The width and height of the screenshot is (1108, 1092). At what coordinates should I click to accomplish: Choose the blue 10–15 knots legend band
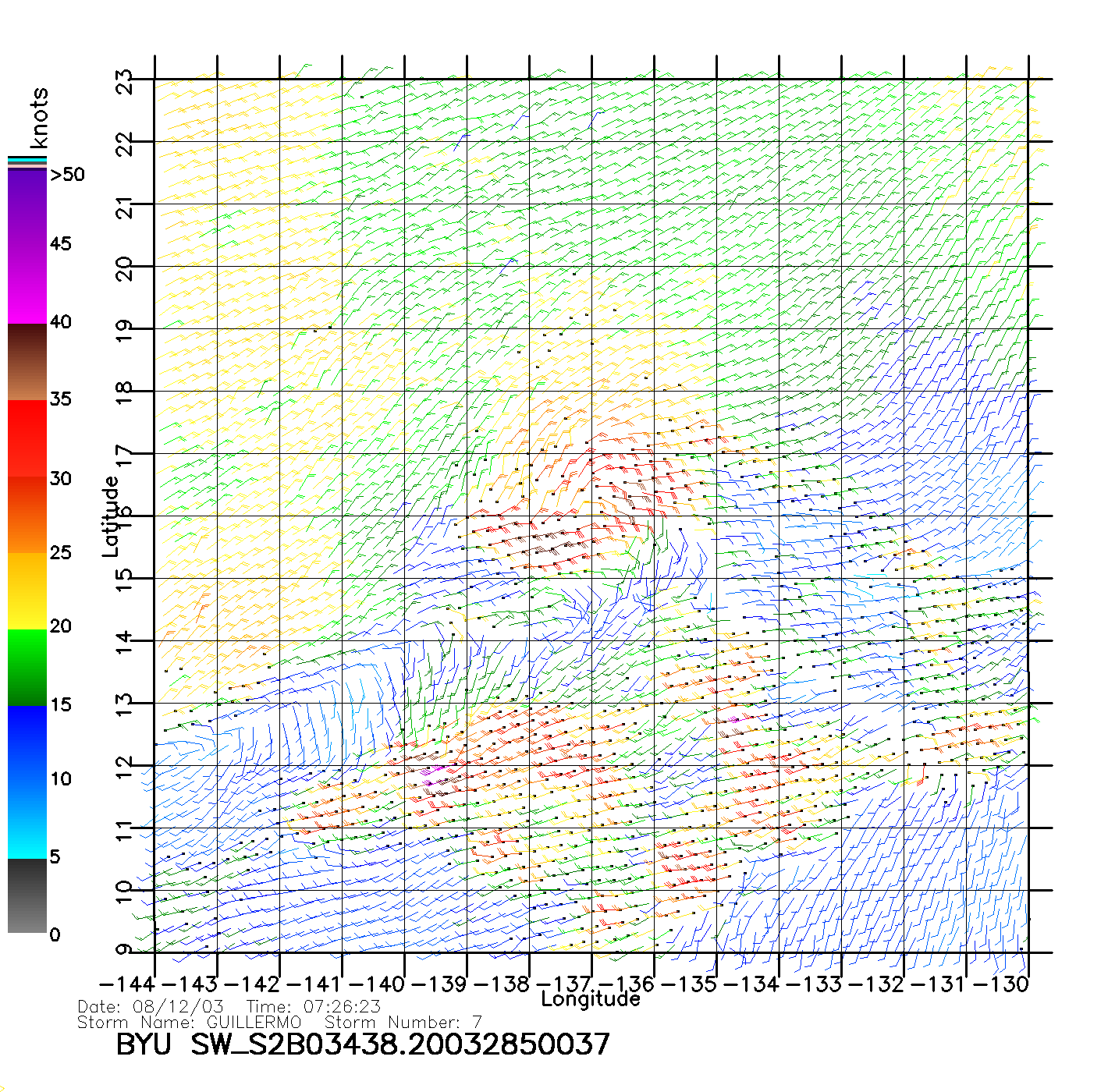tap(27, 743)
